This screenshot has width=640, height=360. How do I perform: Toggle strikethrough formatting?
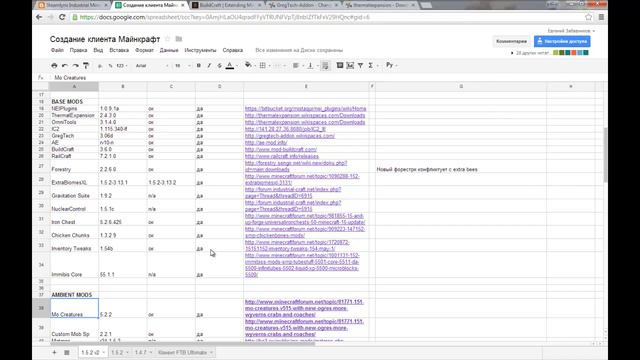219,65
